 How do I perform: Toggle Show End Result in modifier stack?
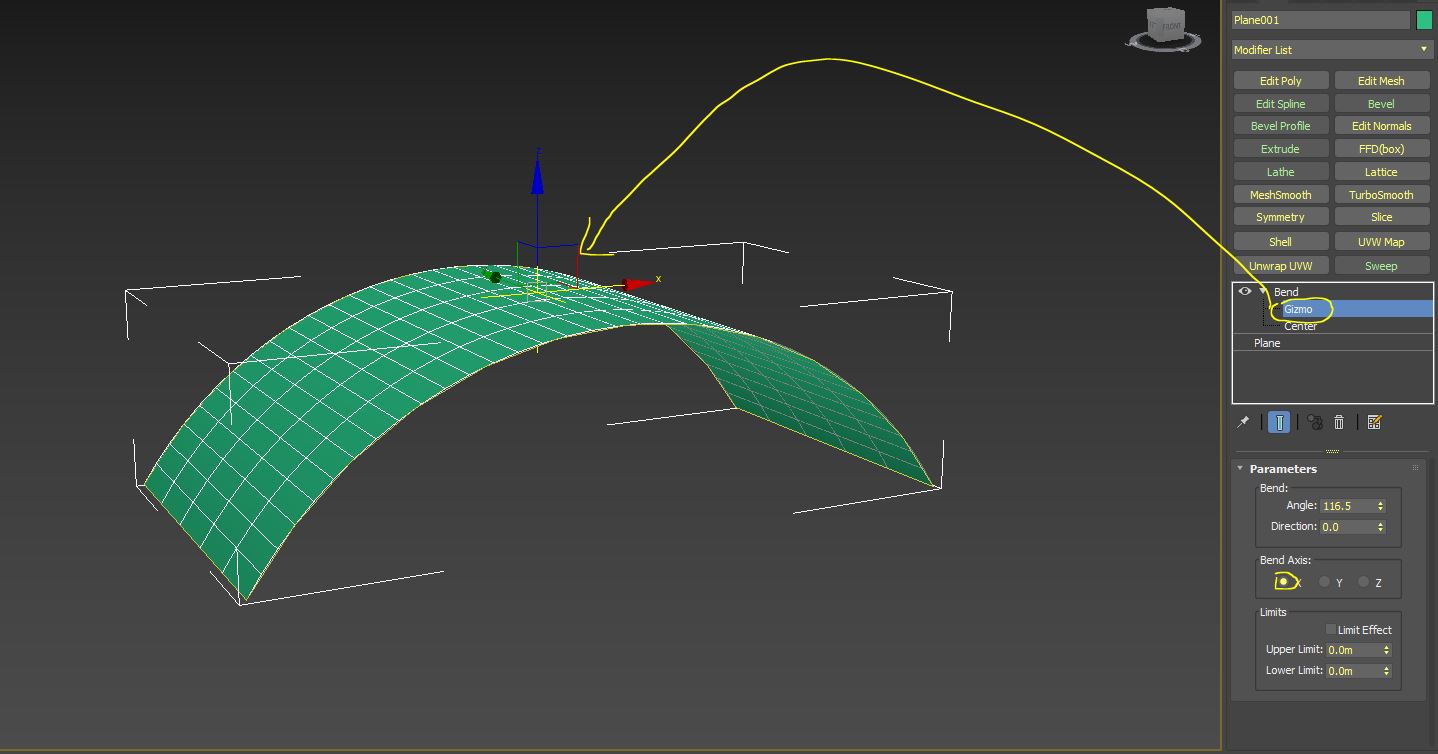pyautogui.click(x=1278, y=421)
